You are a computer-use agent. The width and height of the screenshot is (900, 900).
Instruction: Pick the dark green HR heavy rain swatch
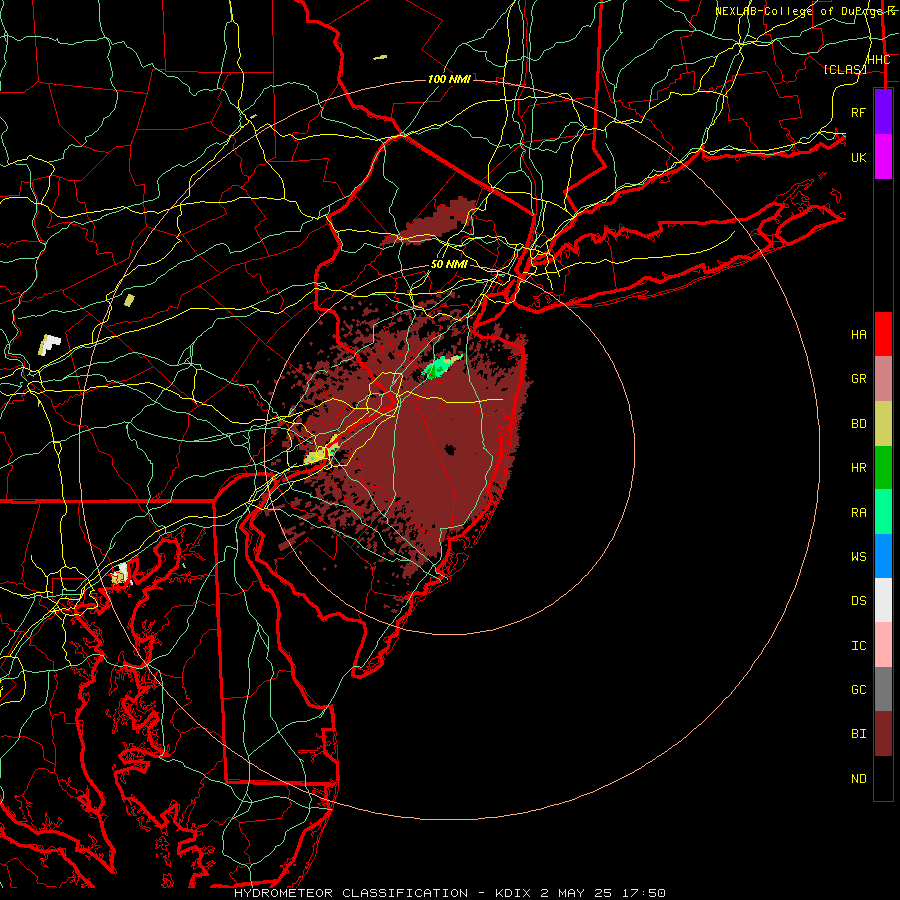click(883, 468)
